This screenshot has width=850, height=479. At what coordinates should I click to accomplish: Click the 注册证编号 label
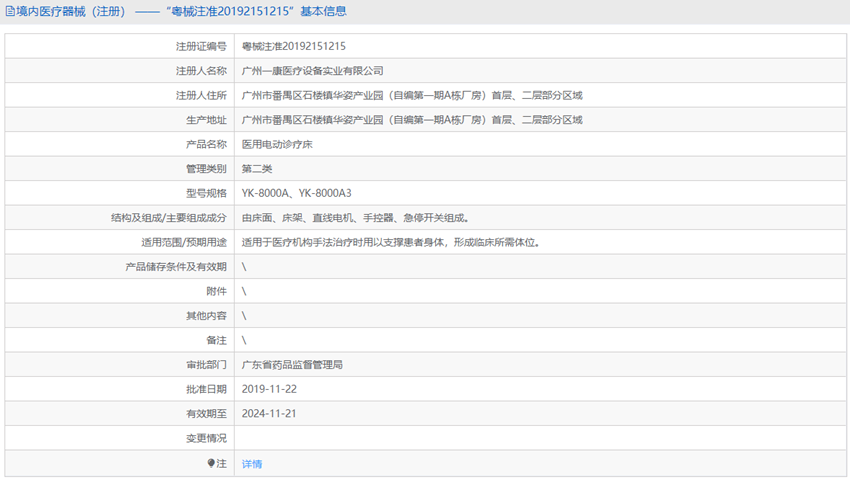coord(201,47)
